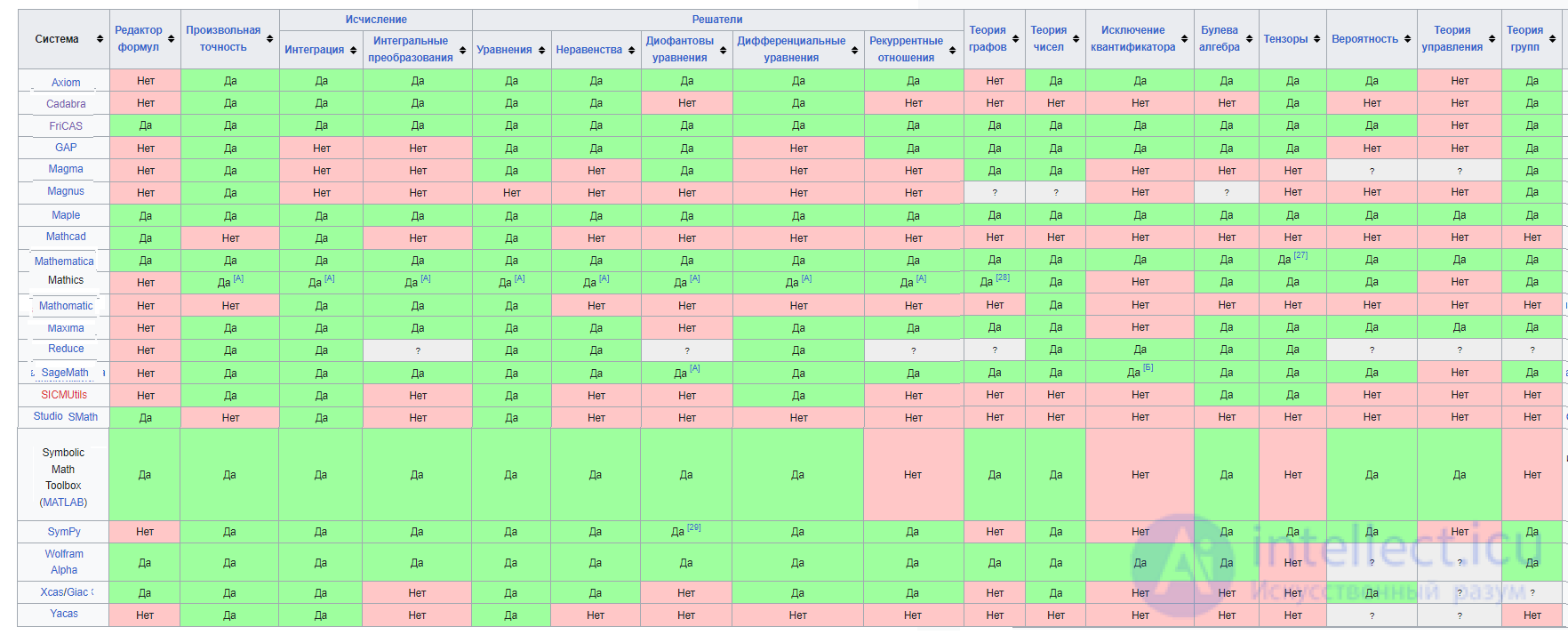The image size is (1568, 635).
Task: Open footnote [29] in SymPy Диофантовы cell
Action: click(x=693, y=527)
